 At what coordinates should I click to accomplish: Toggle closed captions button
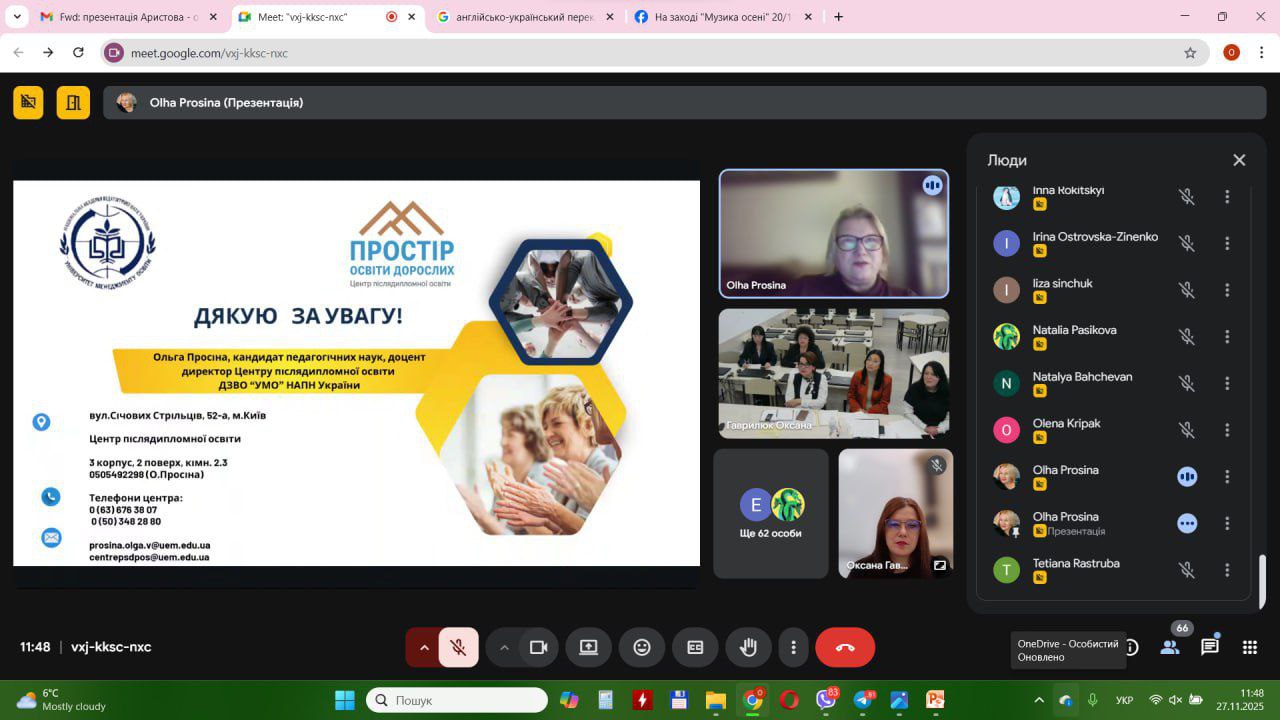pyautogui.click(x=695, y=647)
